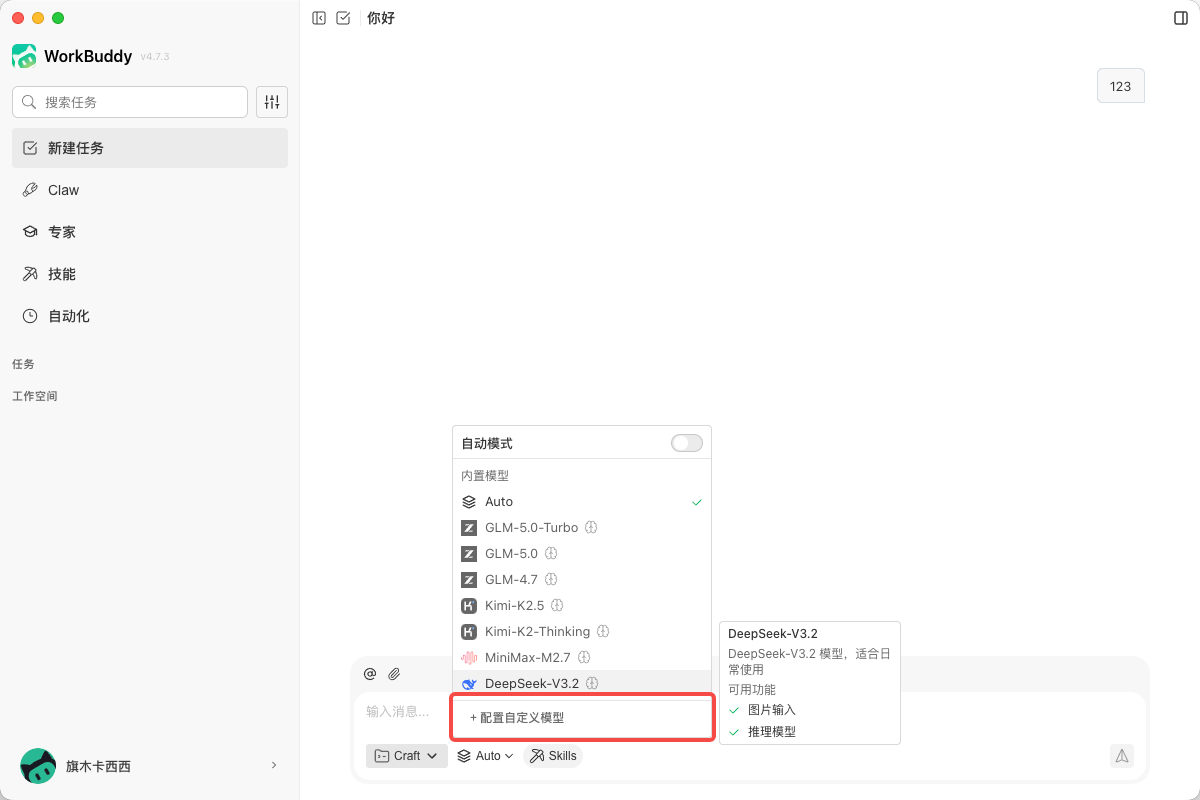Click the new task checkmark icon in header
This screenshot has width=1200, height=800.
(x=343, y=17)
